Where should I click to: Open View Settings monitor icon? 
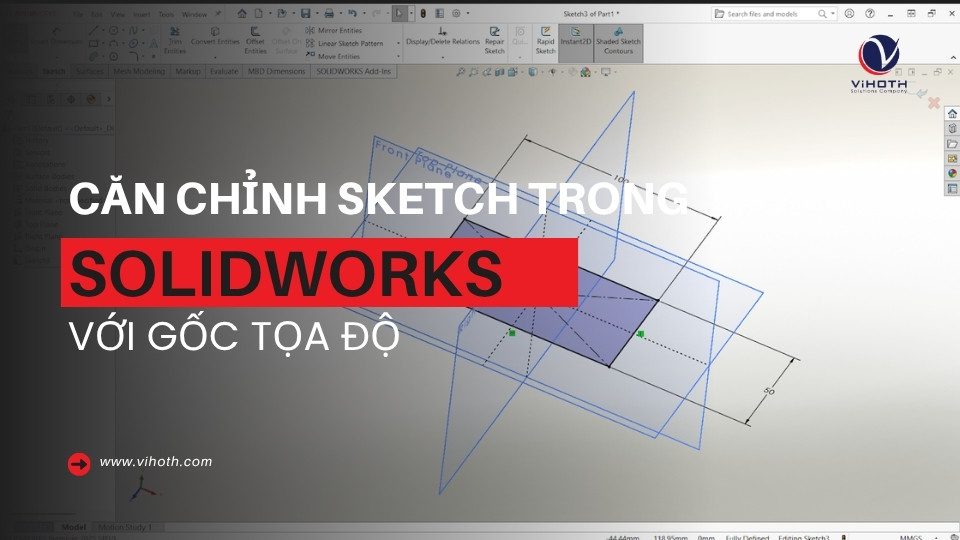606,72
